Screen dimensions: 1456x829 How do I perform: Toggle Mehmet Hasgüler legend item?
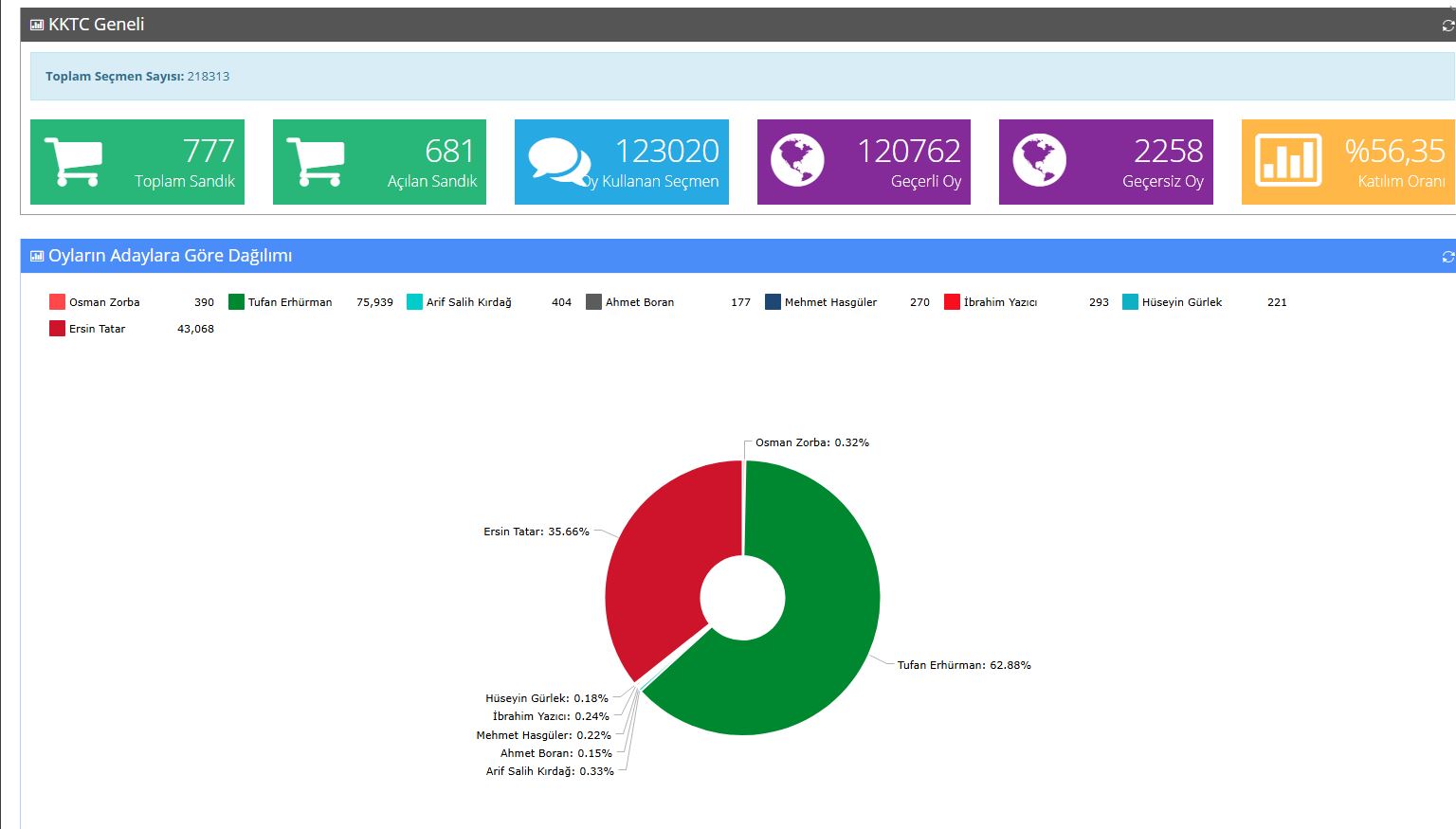coord(829,302)
